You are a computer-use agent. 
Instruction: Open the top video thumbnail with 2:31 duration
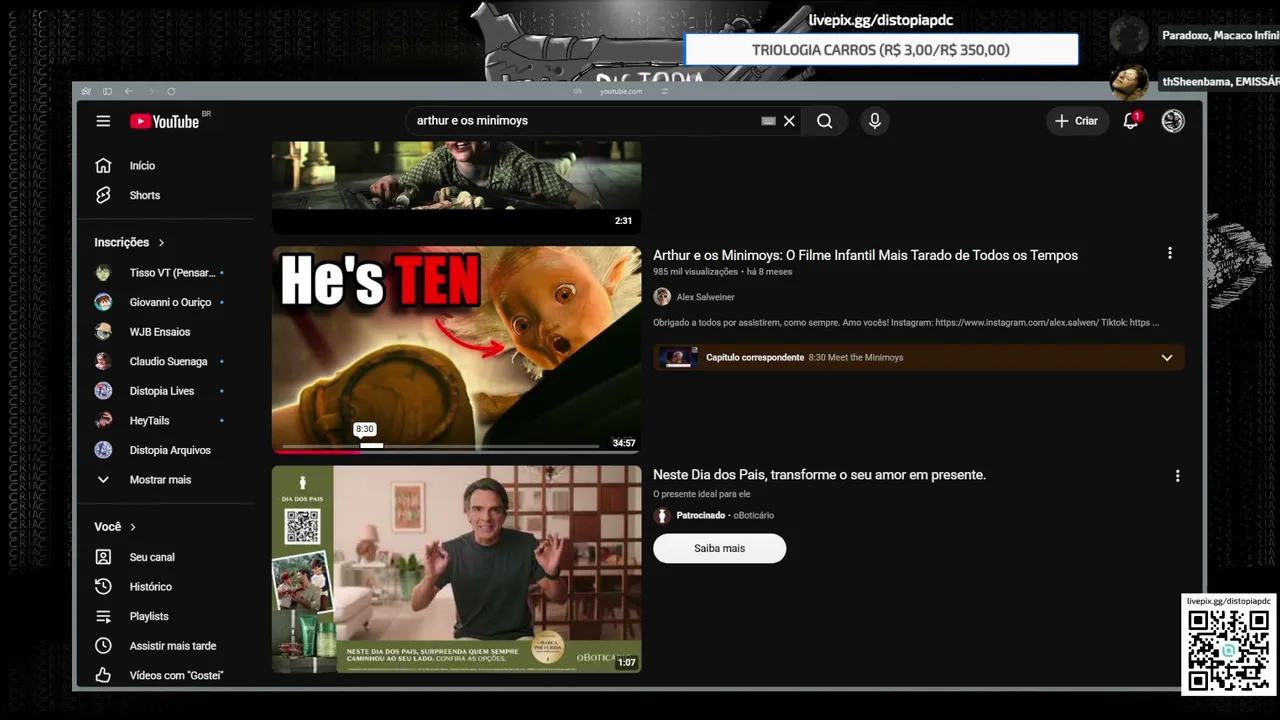click(457, 187)
